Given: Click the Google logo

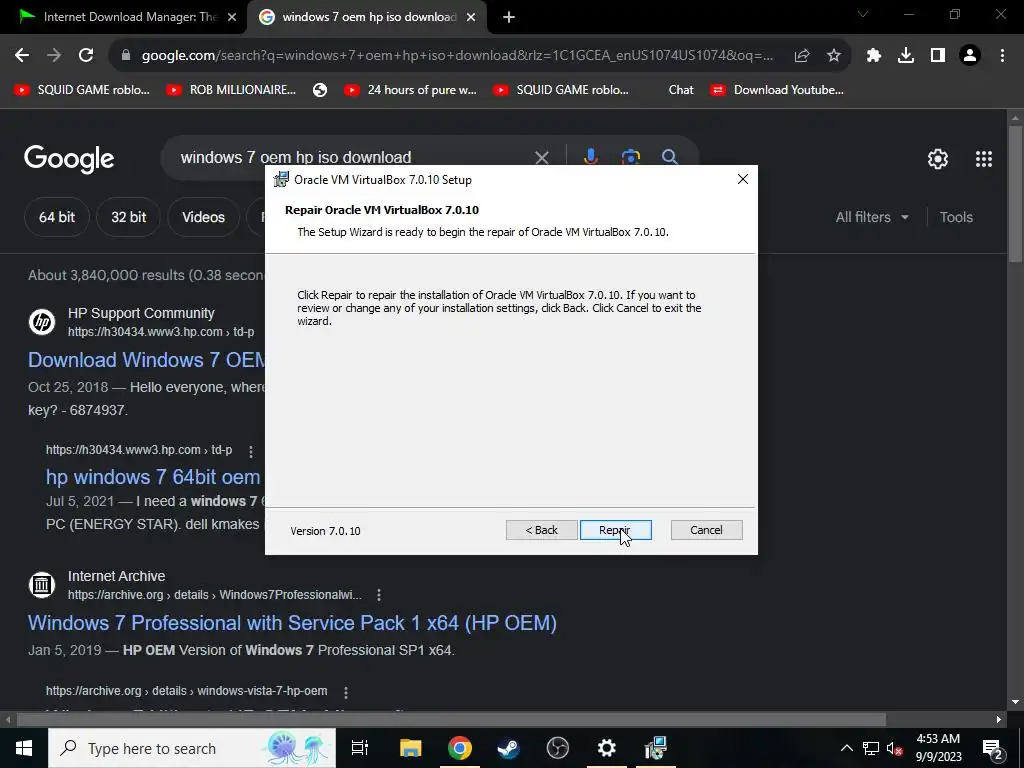Looking at the screenshot, I should pos(69,159).
